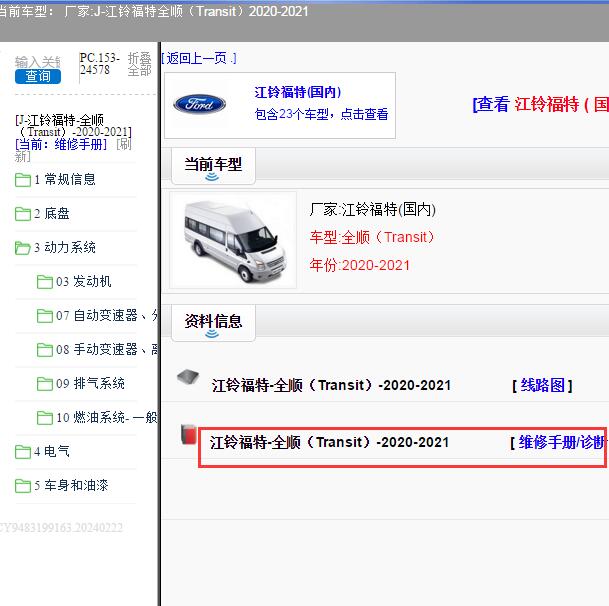
Task: Click the gray chip icon beside 线路图 row
Action: pyautogui.click(x=188, y=376)
